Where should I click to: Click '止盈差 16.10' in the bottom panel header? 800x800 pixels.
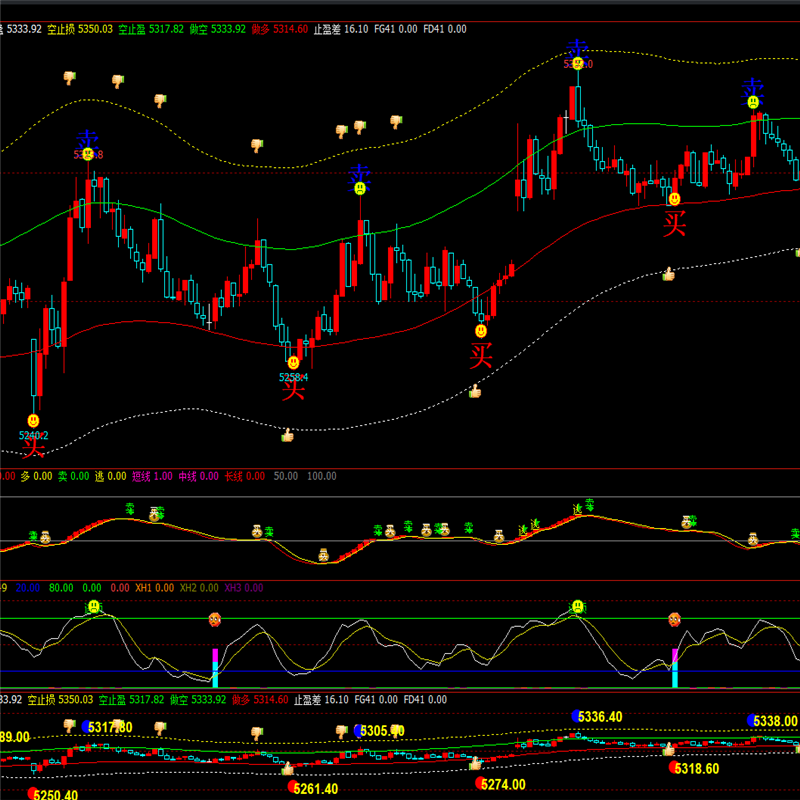pos(321,699)
